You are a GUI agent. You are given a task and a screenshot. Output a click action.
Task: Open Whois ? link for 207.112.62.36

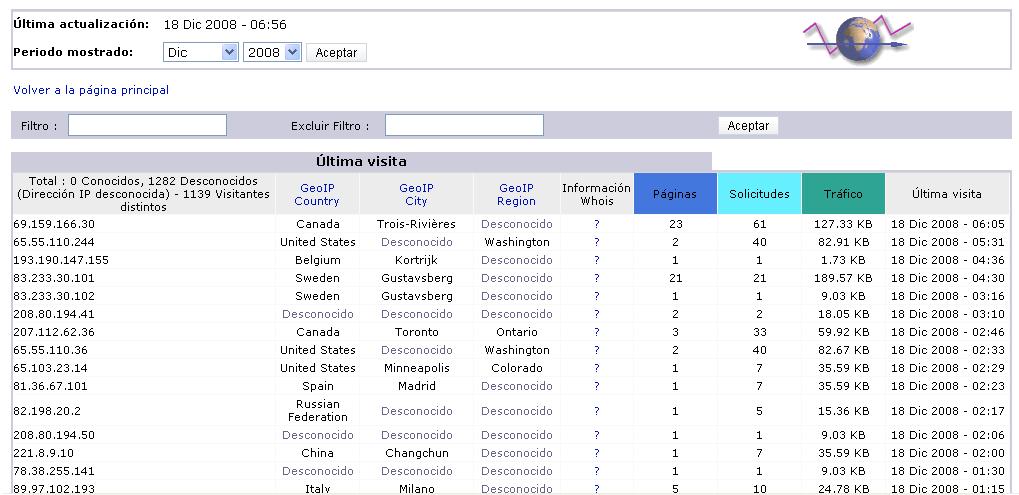point(596,332)
